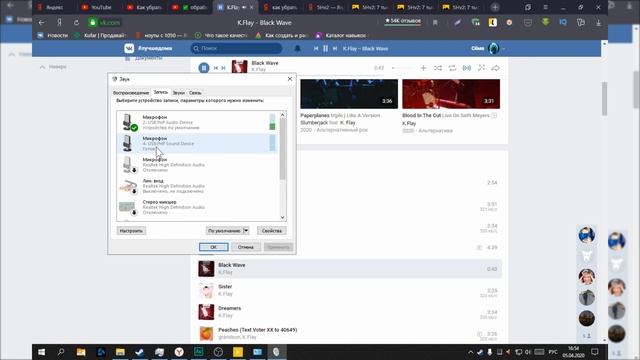Open Blood In The Cut video thumbnail
This screenshot has width=640, height=360.
[451, 94]
